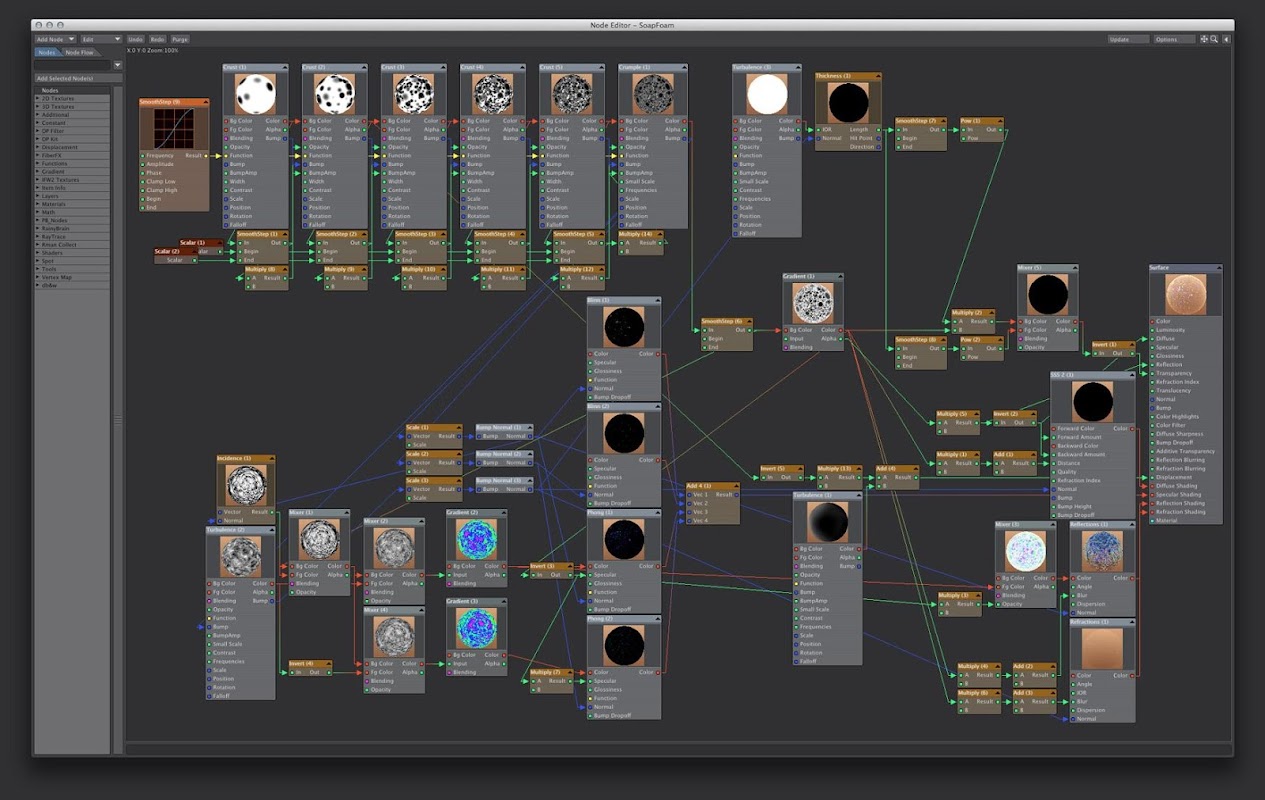Click the Transparency input connector on Surface node
This screenshot has height=800, width=1265.
1152,373
